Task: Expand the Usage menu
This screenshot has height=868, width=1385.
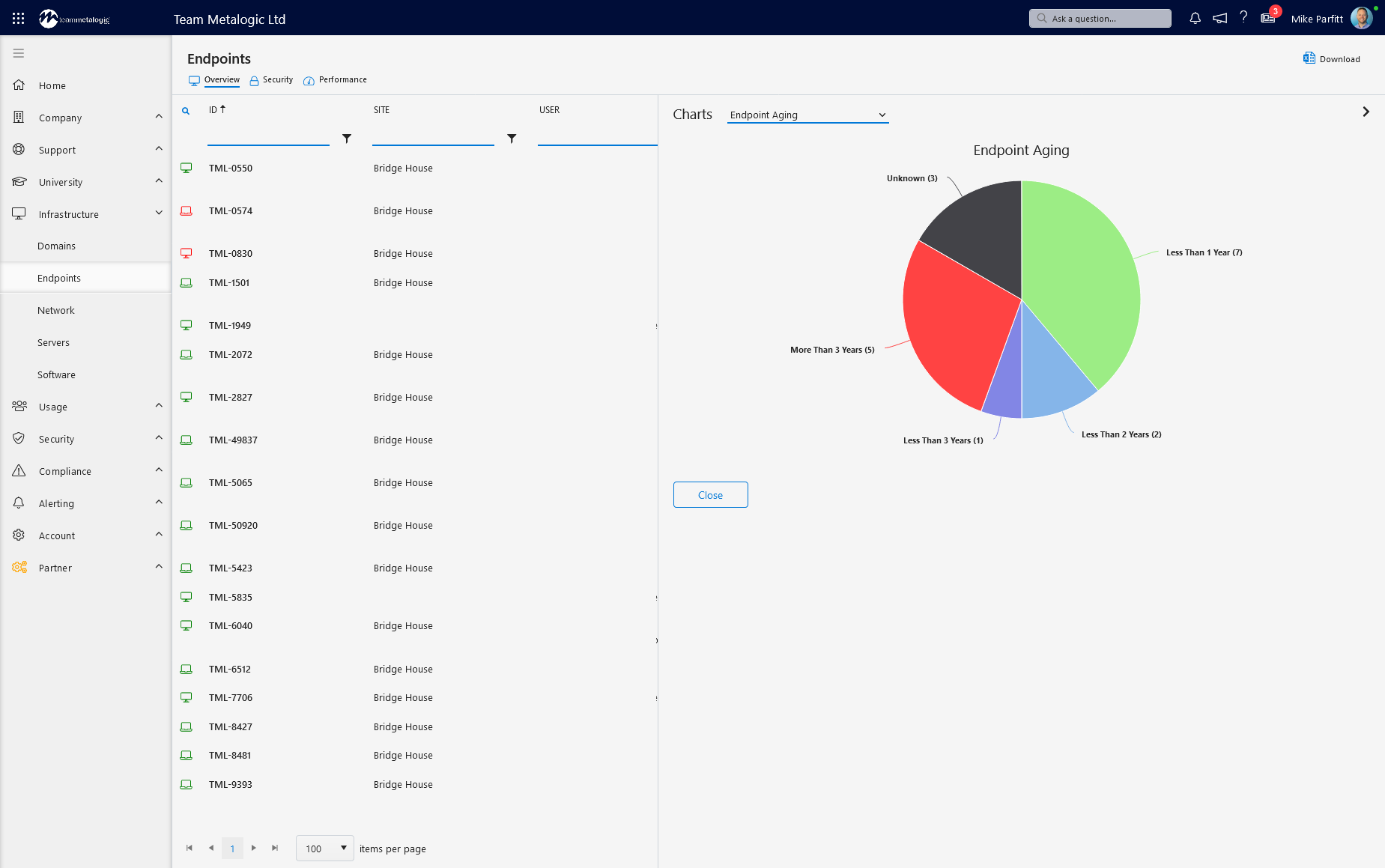Action: (159, 406)
